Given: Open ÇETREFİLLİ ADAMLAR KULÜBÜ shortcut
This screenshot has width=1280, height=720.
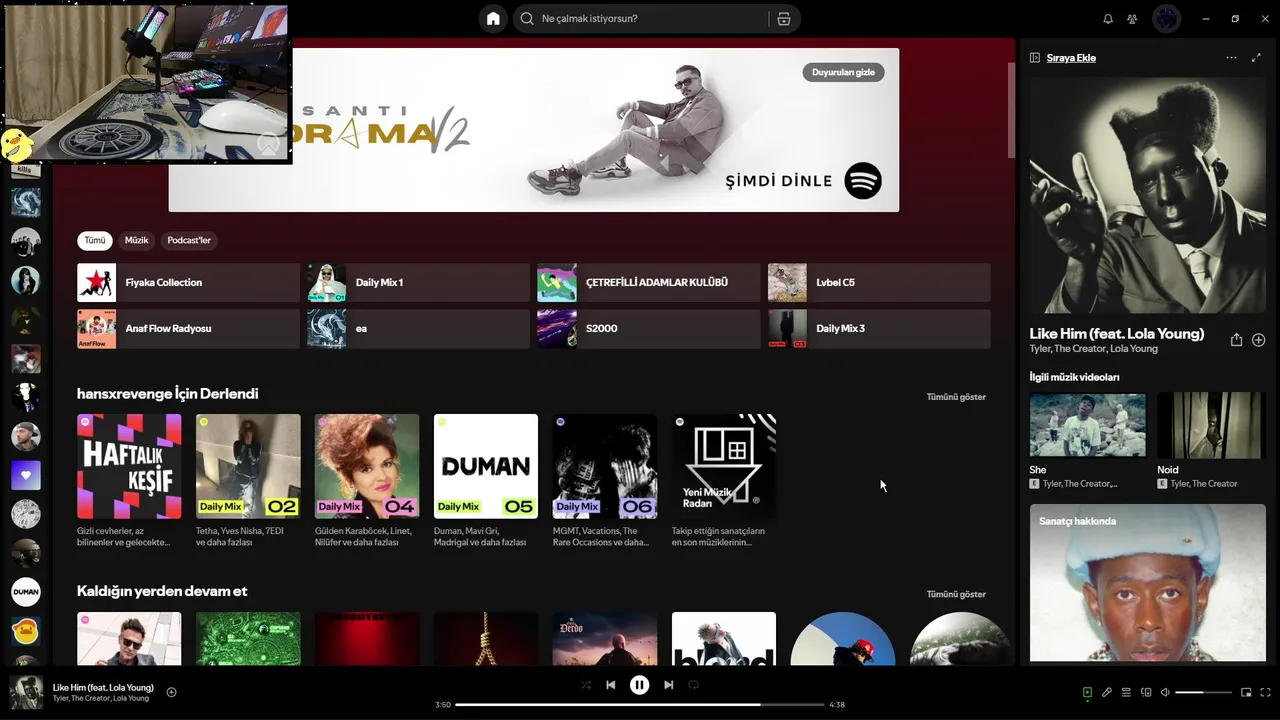Looking at the screenshot, I should (x=649, y=283).
